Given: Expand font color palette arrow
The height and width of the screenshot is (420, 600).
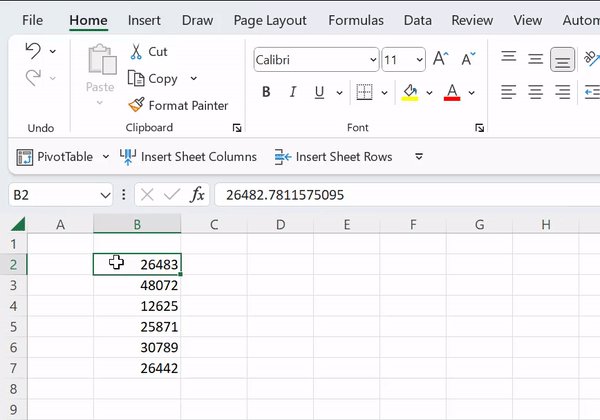Looking at the screenshot, I should (471, 93).
